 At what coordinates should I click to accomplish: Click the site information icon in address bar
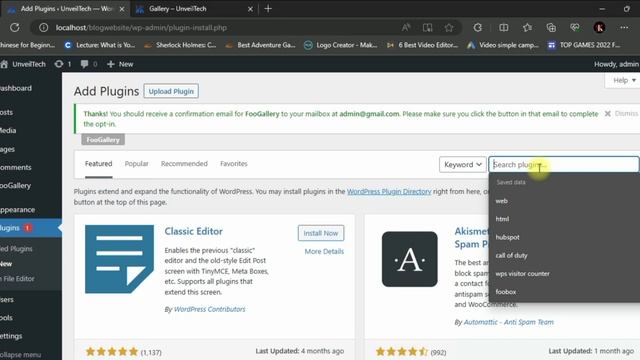[43, 27]
